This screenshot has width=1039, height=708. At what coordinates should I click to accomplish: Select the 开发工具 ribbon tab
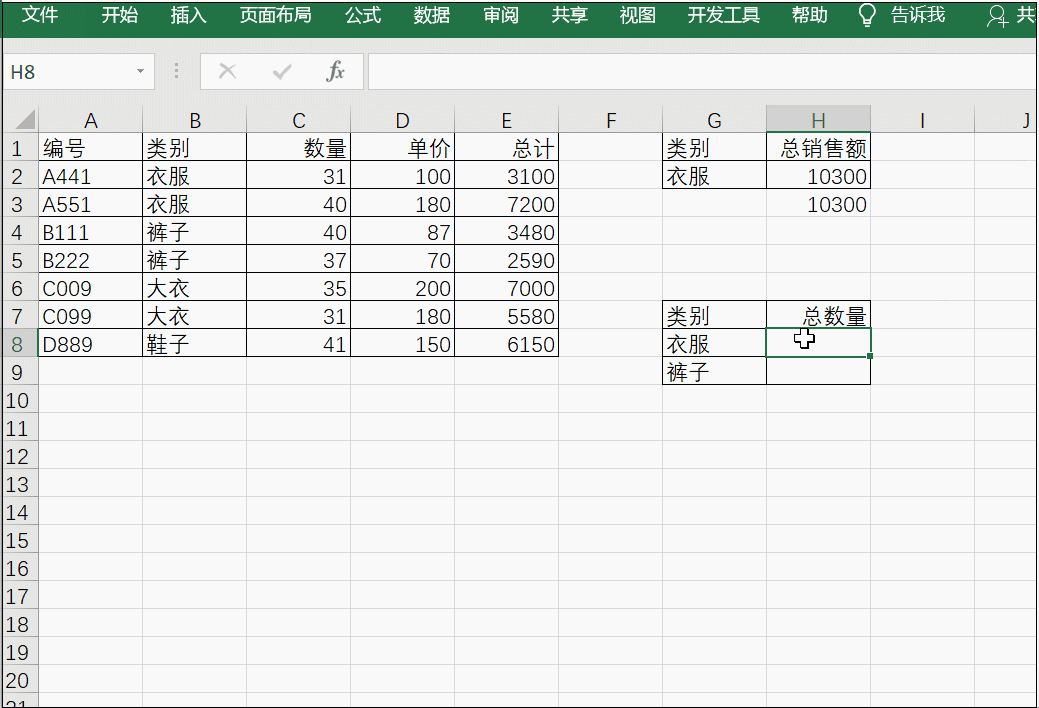tap(724, 15)
